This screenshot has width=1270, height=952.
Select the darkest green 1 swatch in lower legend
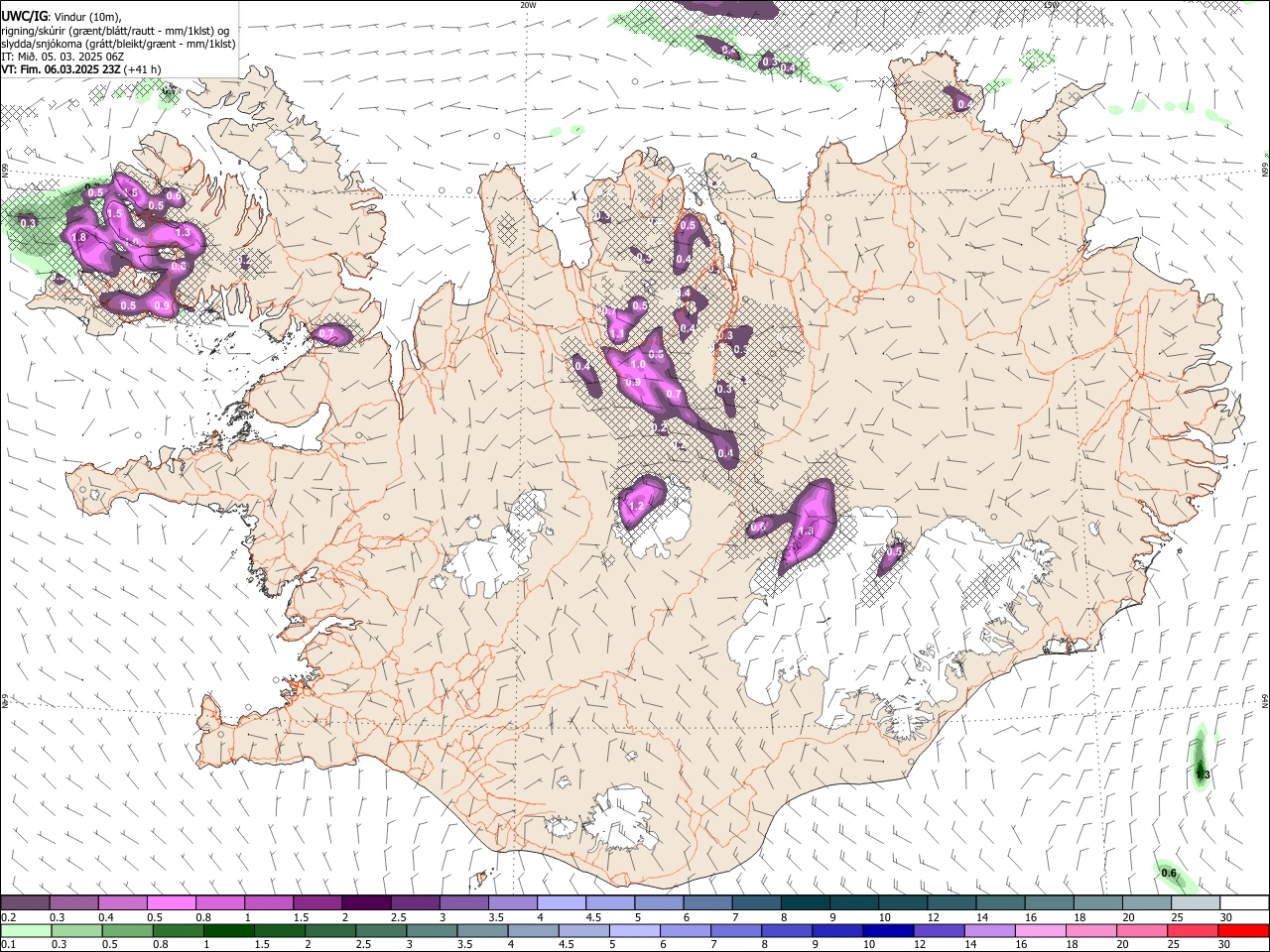pos(227,930)
